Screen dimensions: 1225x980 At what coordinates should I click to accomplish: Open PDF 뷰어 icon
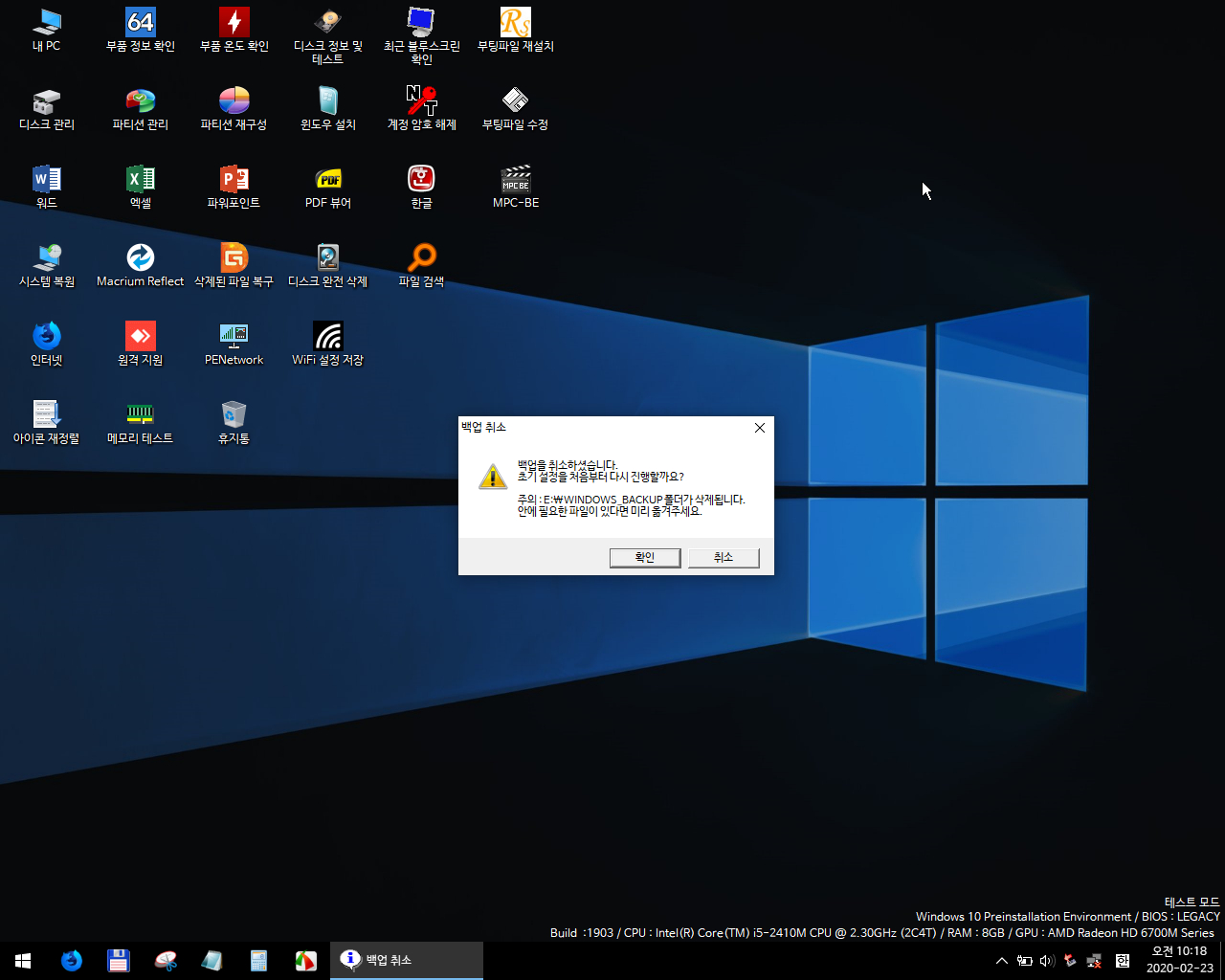point(327,188)
